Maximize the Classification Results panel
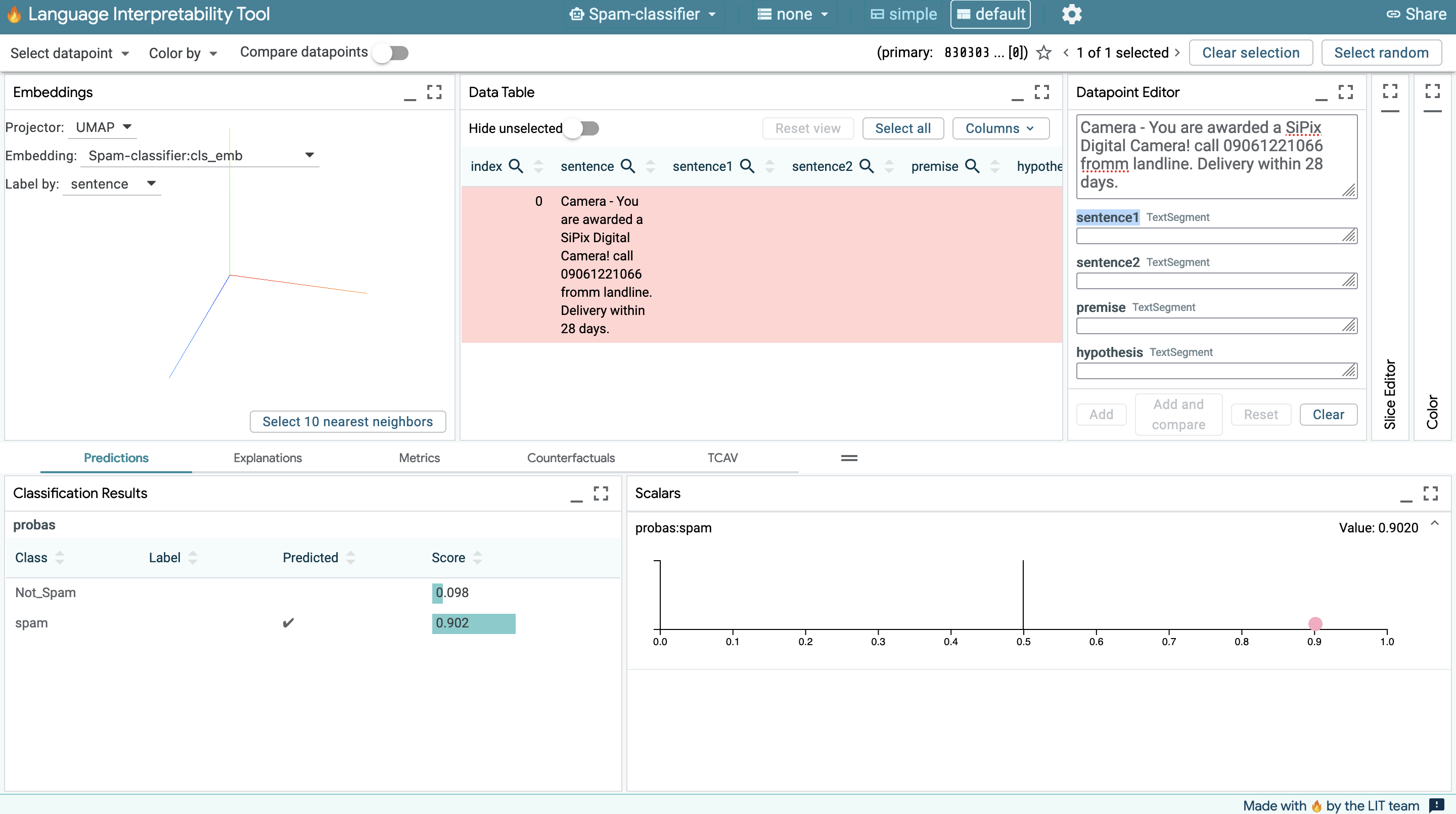The image size is (1456, 814). click(601, 493)
